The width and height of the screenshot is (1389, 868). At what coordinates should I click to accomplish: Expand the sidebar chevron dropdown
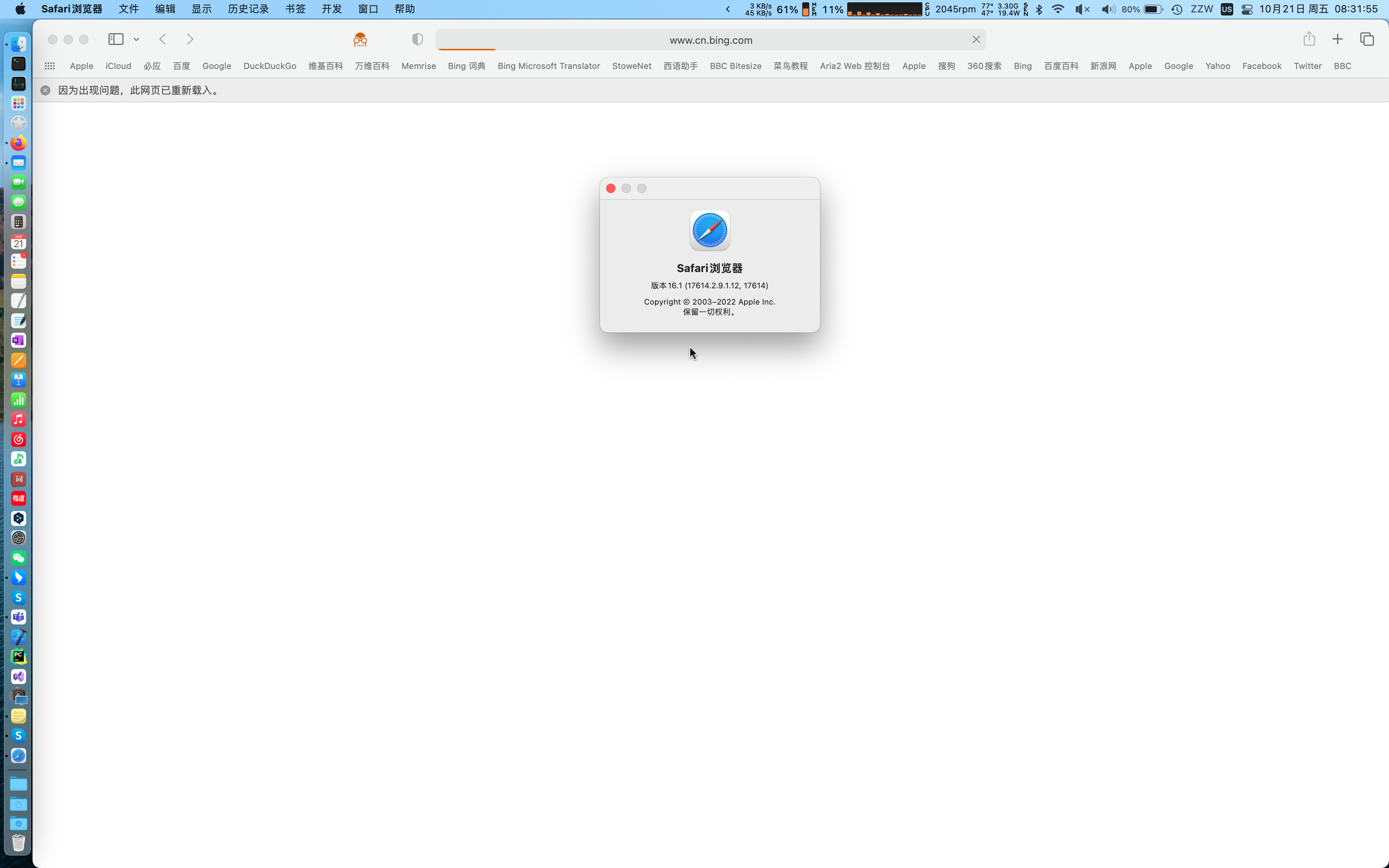pyautogui.click(x=136, y=39)
